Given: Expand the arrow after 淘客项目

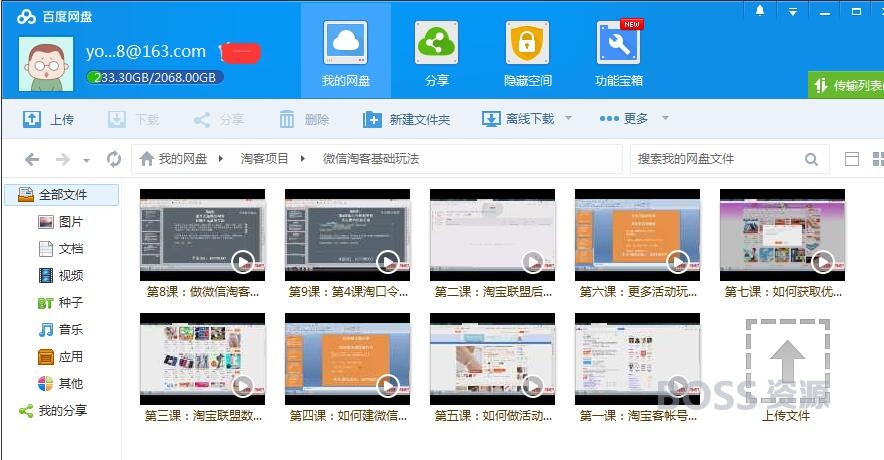Looking at the screenshot, I should point(303,159).
